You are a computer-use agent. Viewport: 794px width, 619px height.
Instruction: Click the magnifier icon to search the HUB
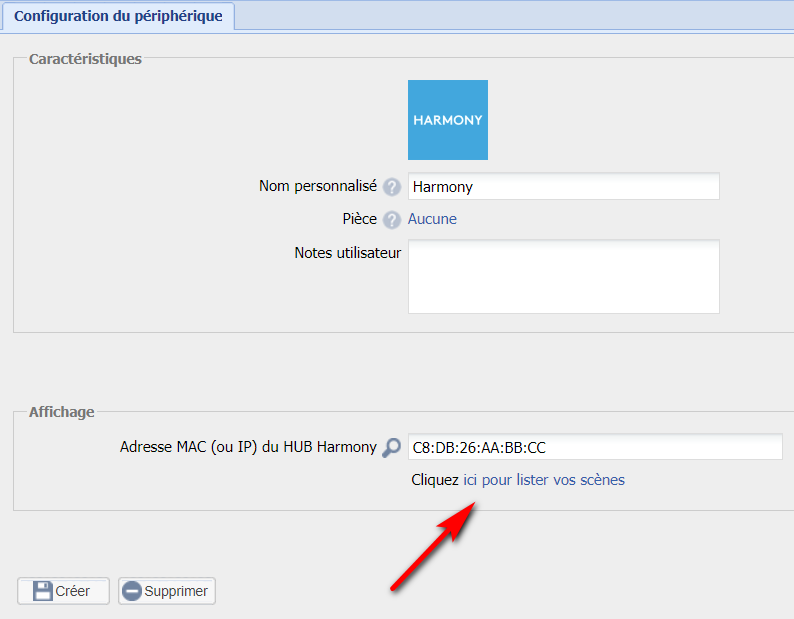(x=392, y=448)
